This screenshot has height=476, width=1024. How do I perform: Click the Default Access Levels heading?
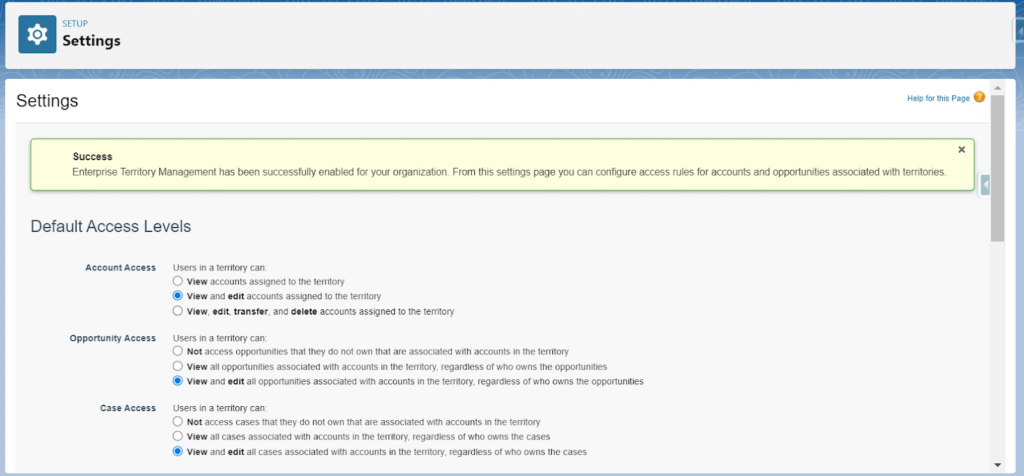pos(111,227)
